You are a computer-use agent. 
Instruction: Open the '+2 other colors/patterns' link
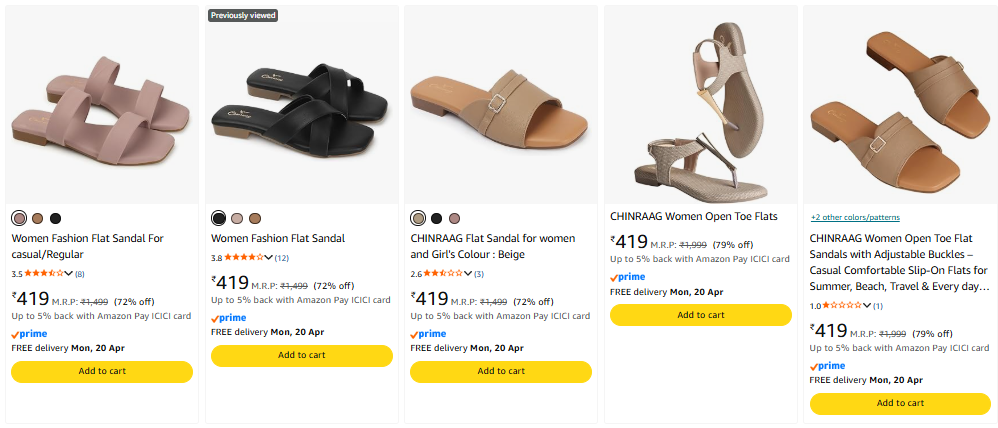(x=855, y=217)
